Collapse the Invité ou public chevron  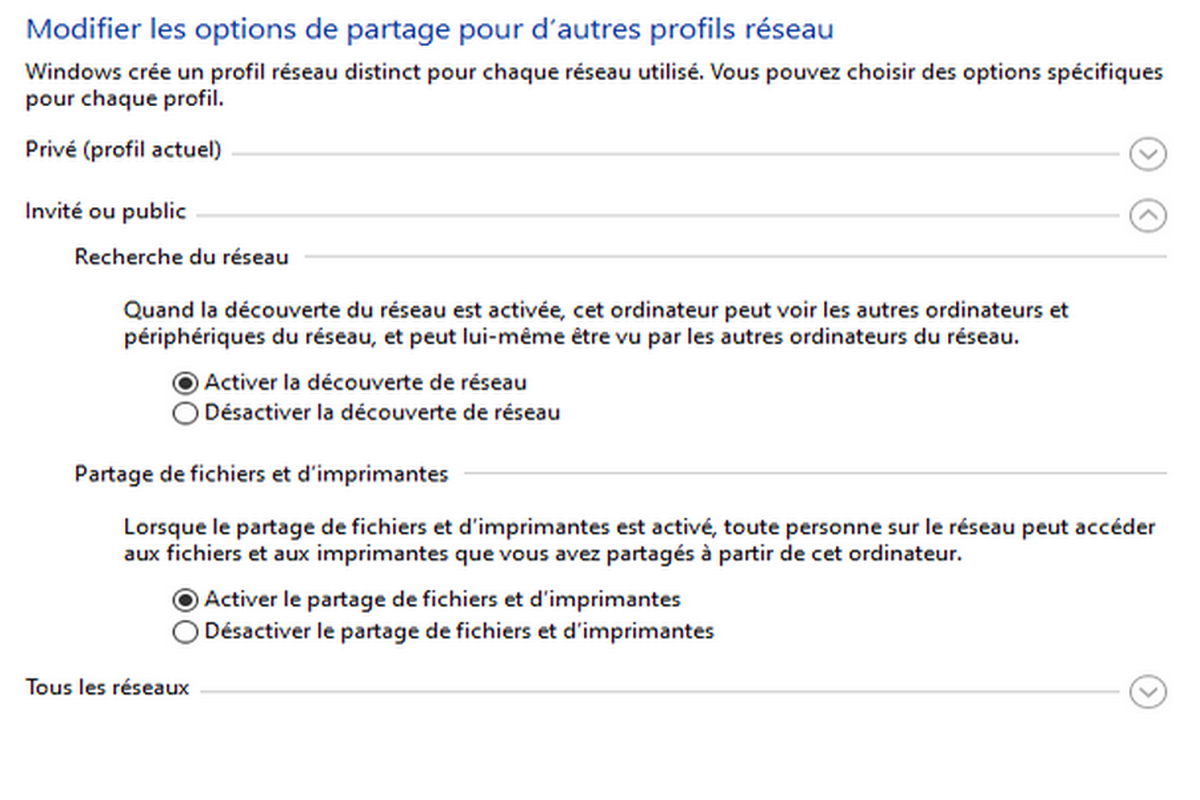coord(1147,214)
